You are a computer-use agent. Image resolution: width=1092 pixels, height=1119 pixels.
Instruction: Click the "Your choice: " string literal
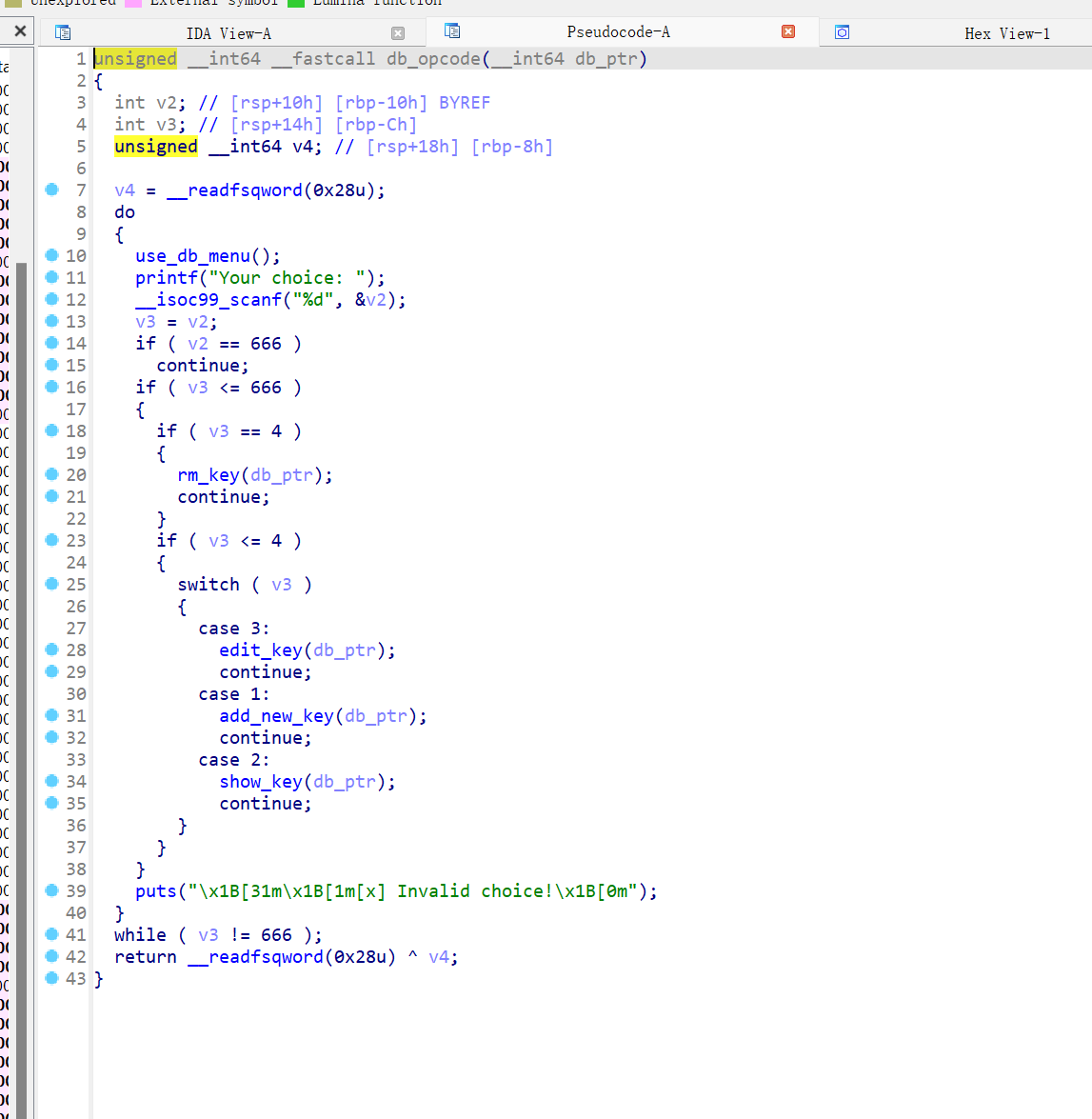coord(287,278)
